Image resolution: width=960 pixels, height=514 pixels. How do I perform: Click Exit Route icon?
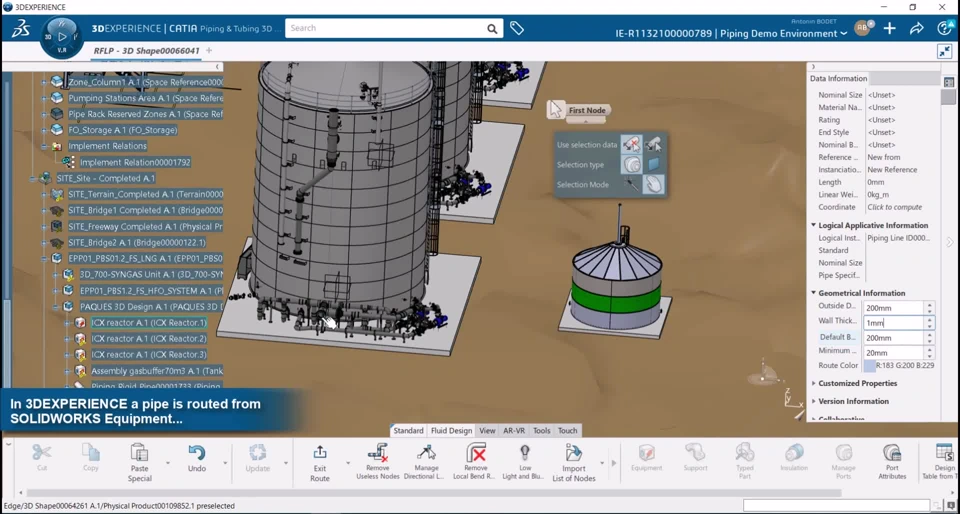click(x=320, y=453)
